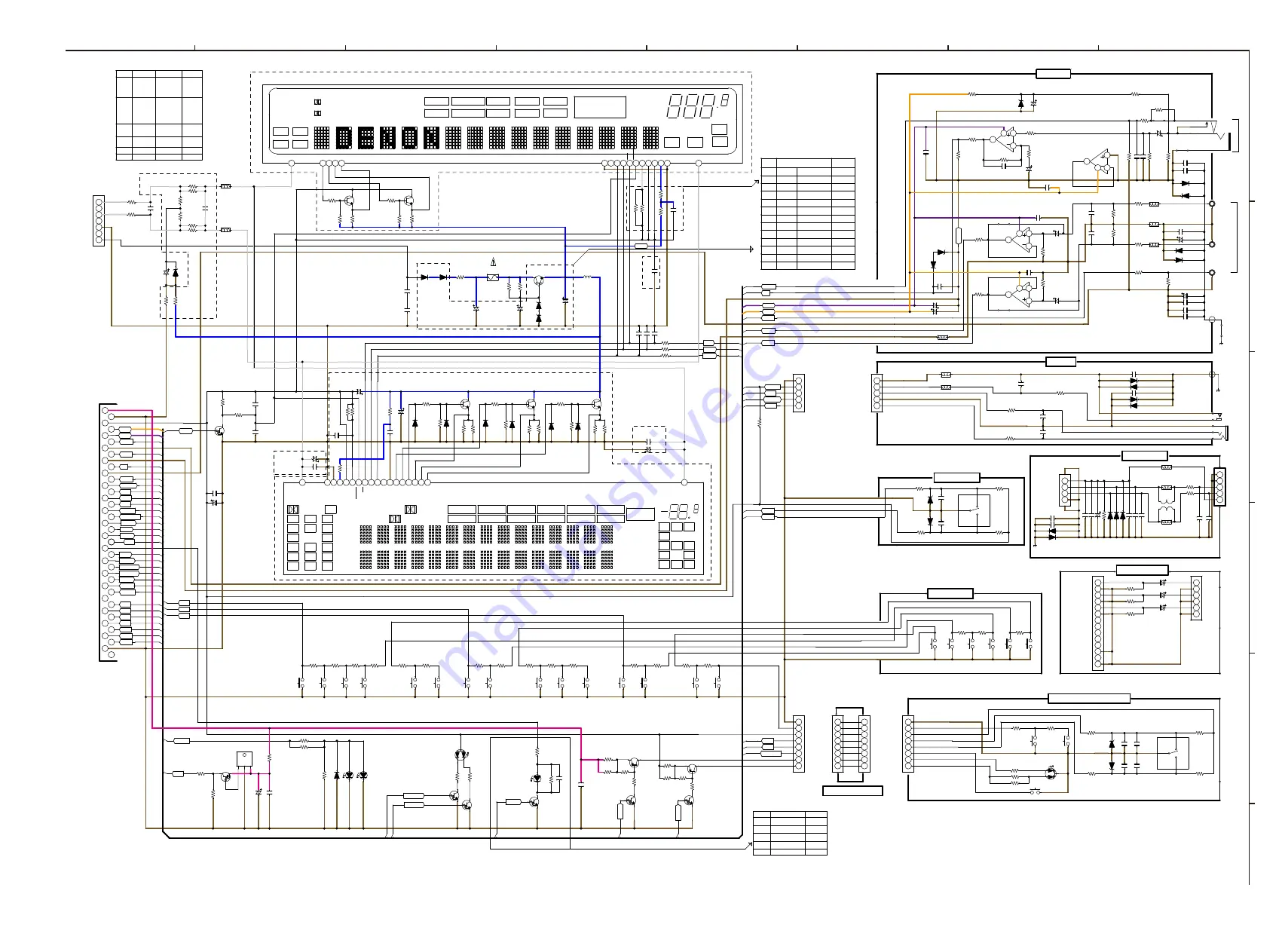Image resolution: width=1282 pixels, height=952 pixels.
Task: Click the letter O in the DENON display
Action: 409,137
